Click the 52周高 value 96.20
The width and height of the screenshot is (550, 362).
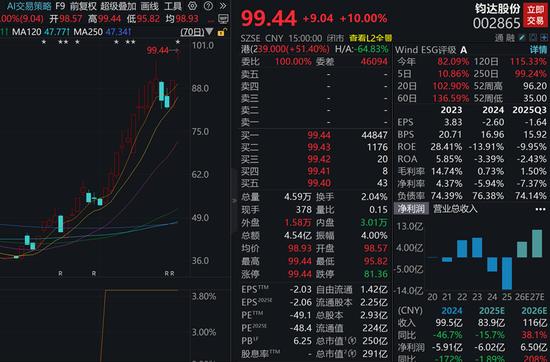(535, 86)
